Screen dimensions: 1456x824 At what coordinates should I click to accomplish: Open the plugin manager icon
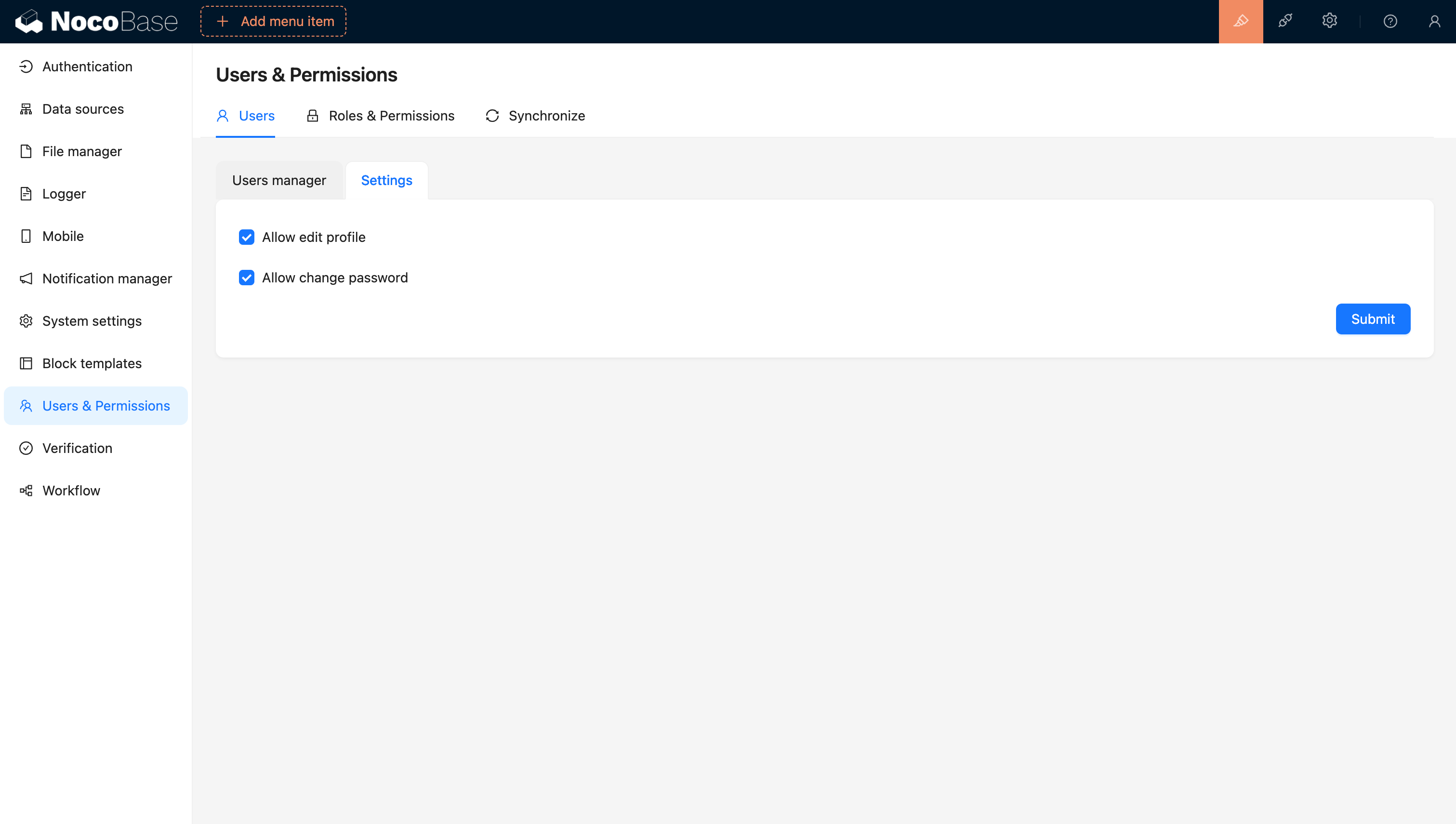coord(1284,22)
